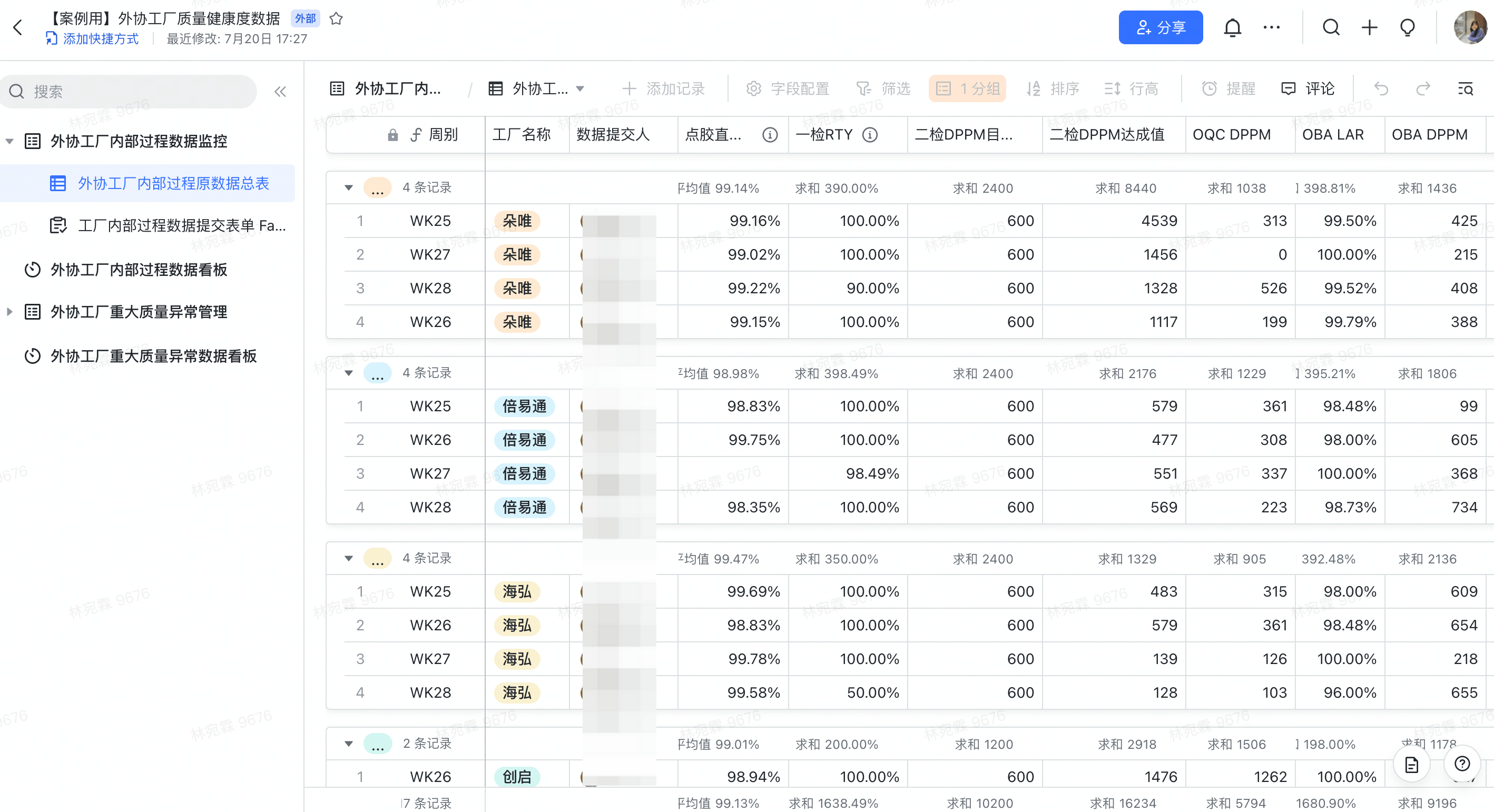Click the OBA LAR column header

click(1340, 134)
